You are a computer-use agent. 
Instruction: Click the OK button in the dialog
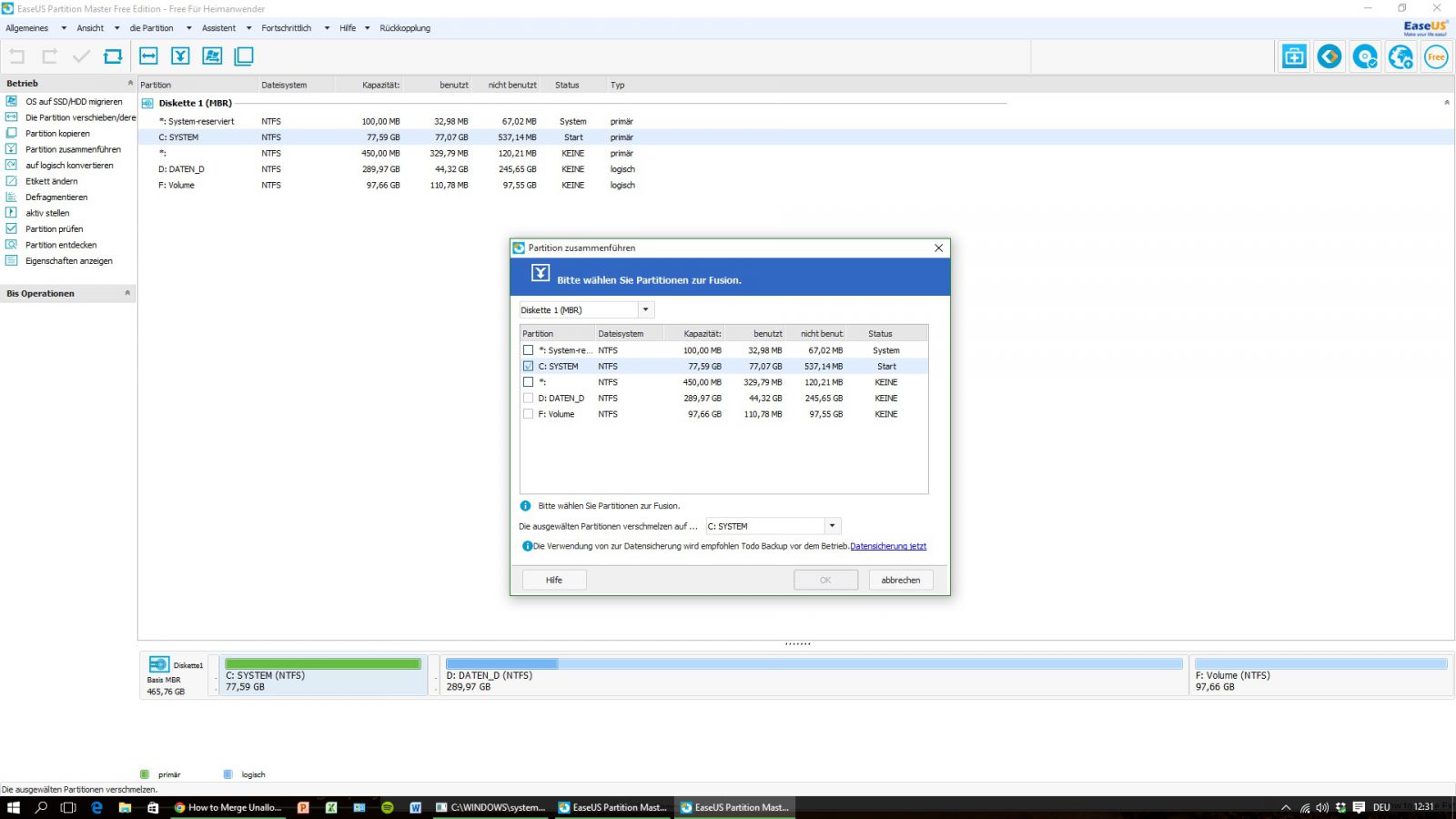click(x=825, y=580)
